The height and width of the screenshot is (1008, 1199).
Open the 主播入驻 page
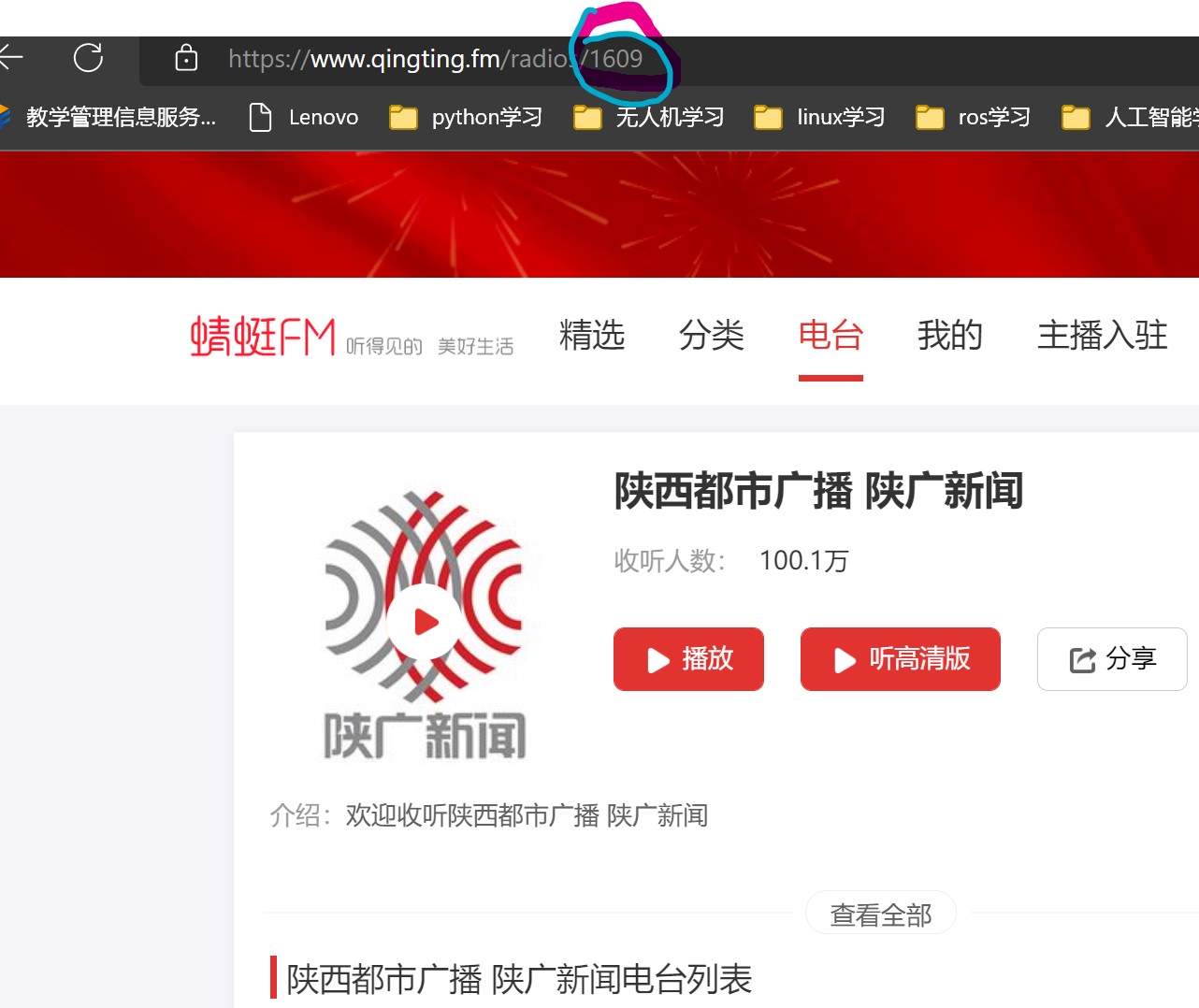tap(1103, 335)
